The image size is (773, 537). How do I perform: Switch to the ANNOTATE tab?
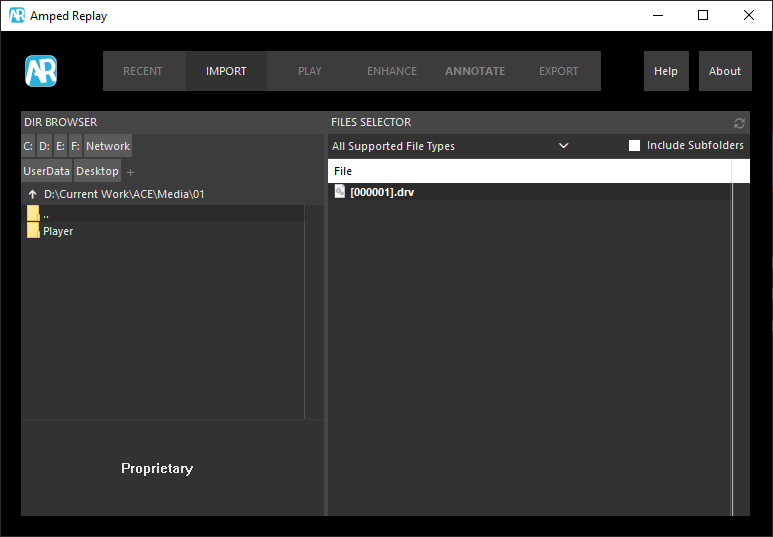coord(475,71)
